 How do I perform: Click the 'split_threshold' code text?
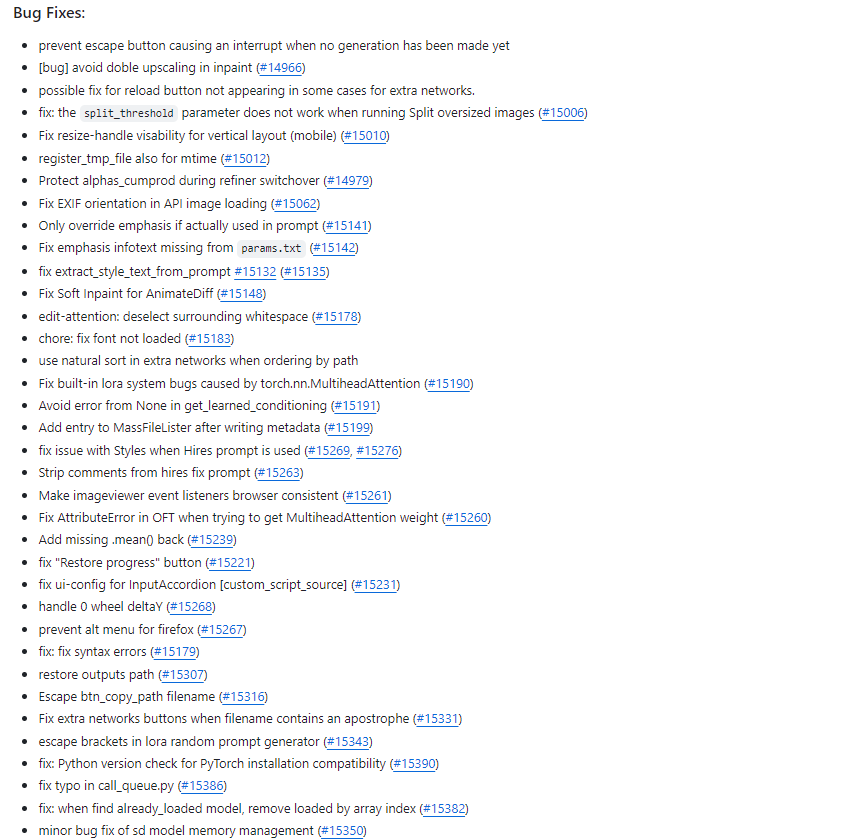coord(128,114)
